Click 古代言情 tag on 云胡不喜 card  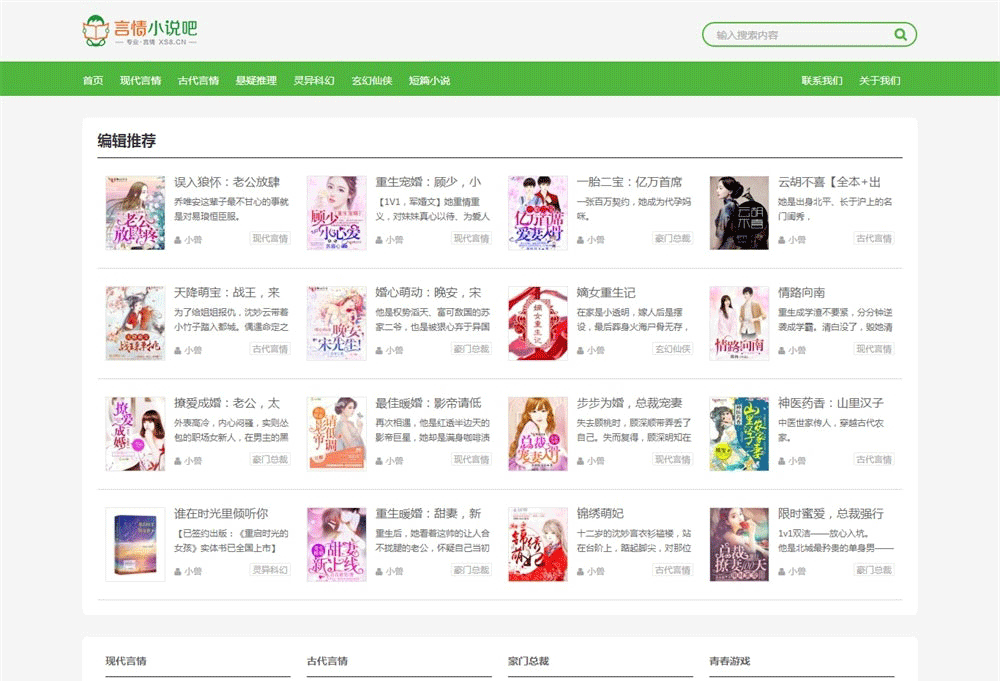(874, 238)
